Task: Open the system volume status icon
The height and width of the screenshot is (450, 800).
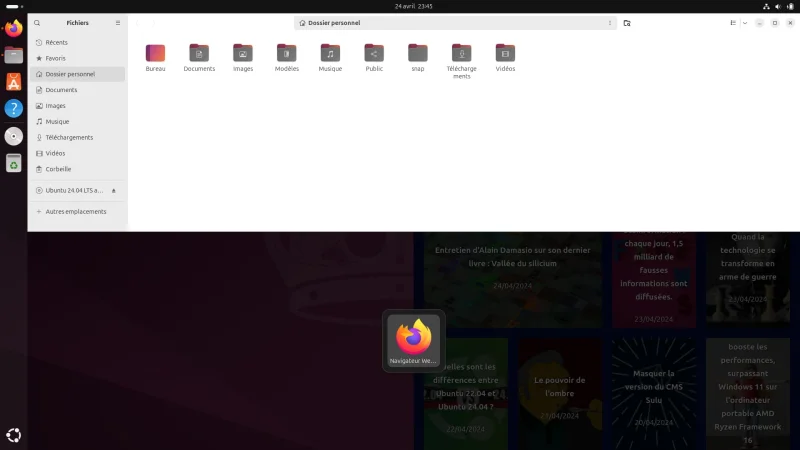Action: coord(778,7)
